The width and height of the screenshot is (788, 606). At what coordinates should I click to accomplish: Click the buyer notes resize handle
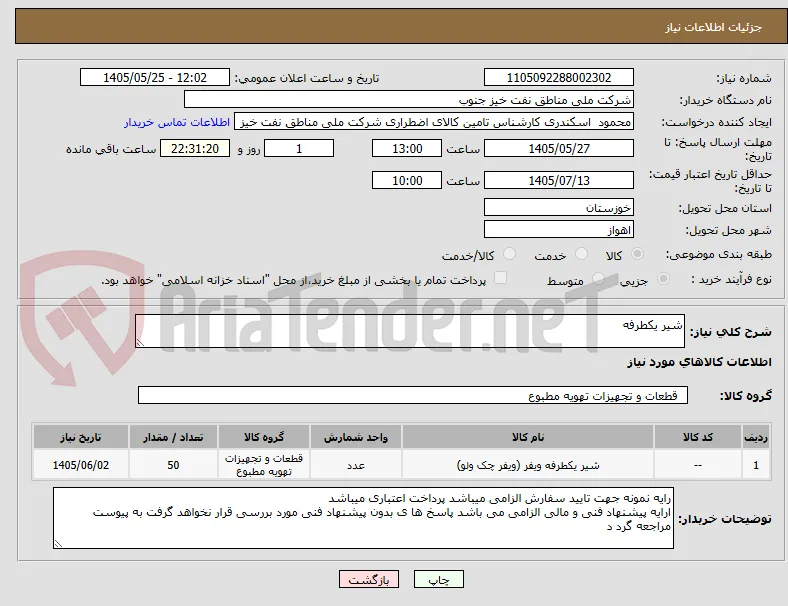(58, 543)
